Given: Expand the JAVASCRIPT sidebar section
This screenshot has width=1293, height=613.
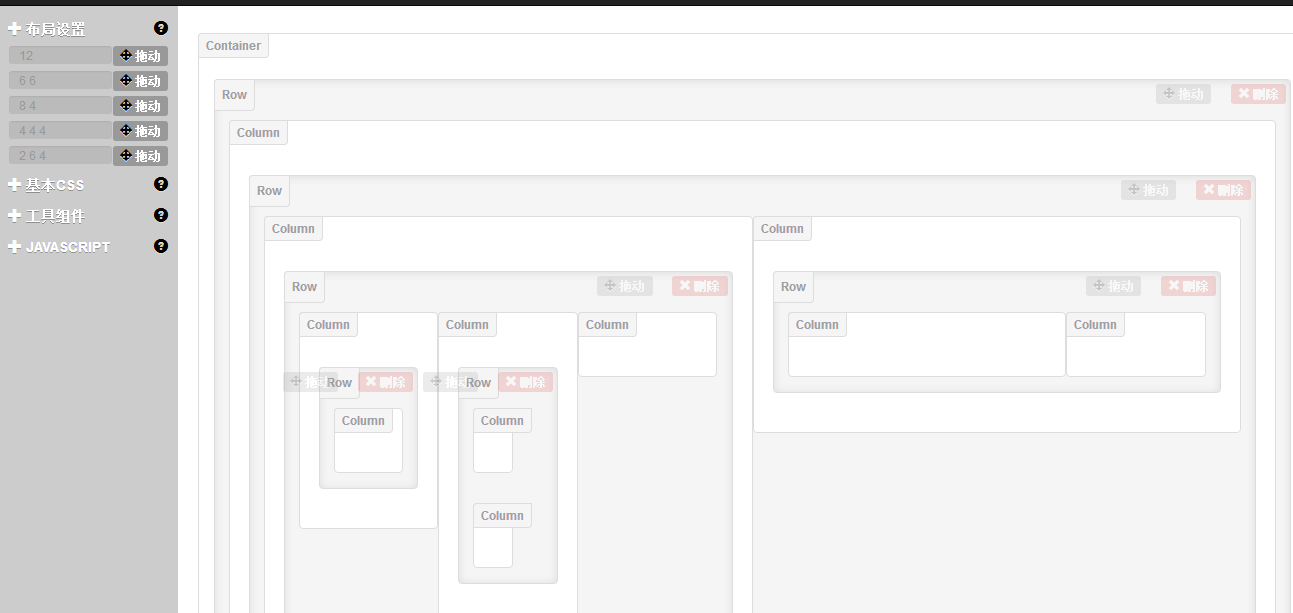Looking at the screenshot, I should [59, 247].
